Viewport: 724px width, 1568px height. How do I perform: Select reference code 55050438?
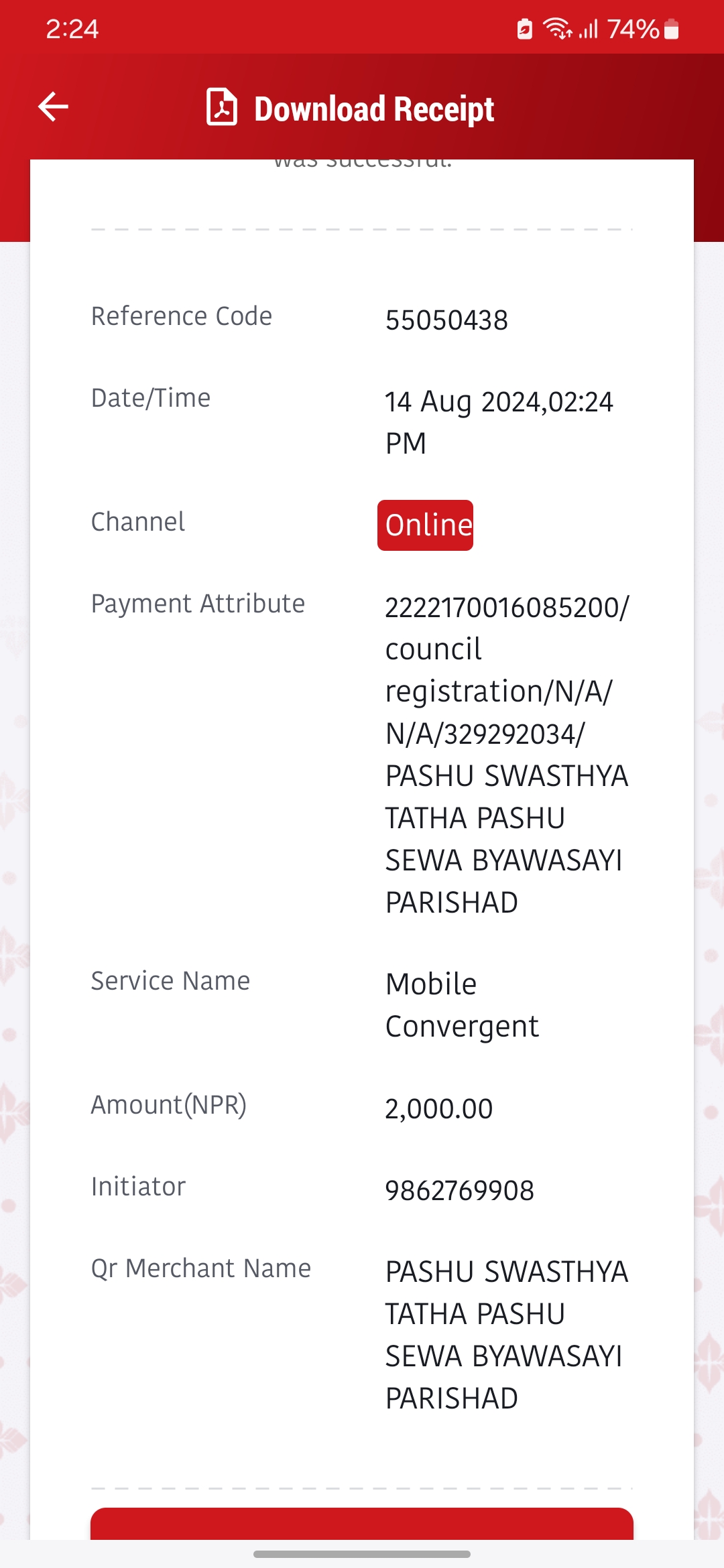pos(446,320)
